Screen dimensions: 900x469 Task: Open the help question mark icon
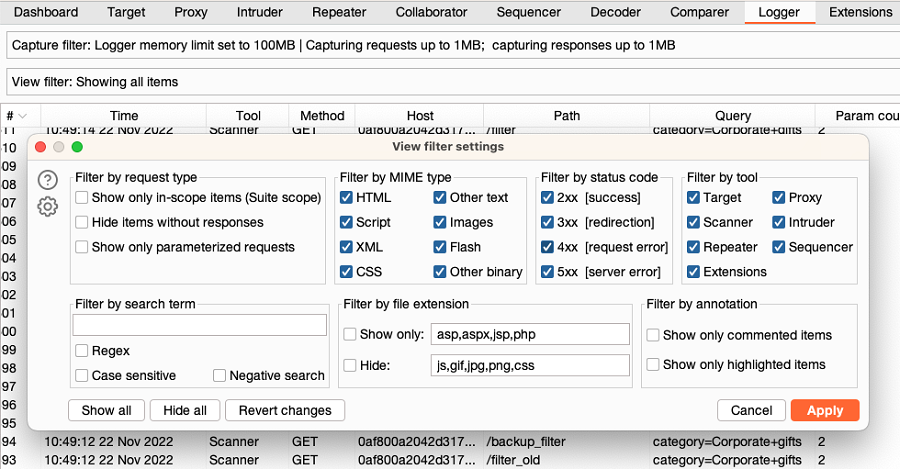[x=47, y=180]
